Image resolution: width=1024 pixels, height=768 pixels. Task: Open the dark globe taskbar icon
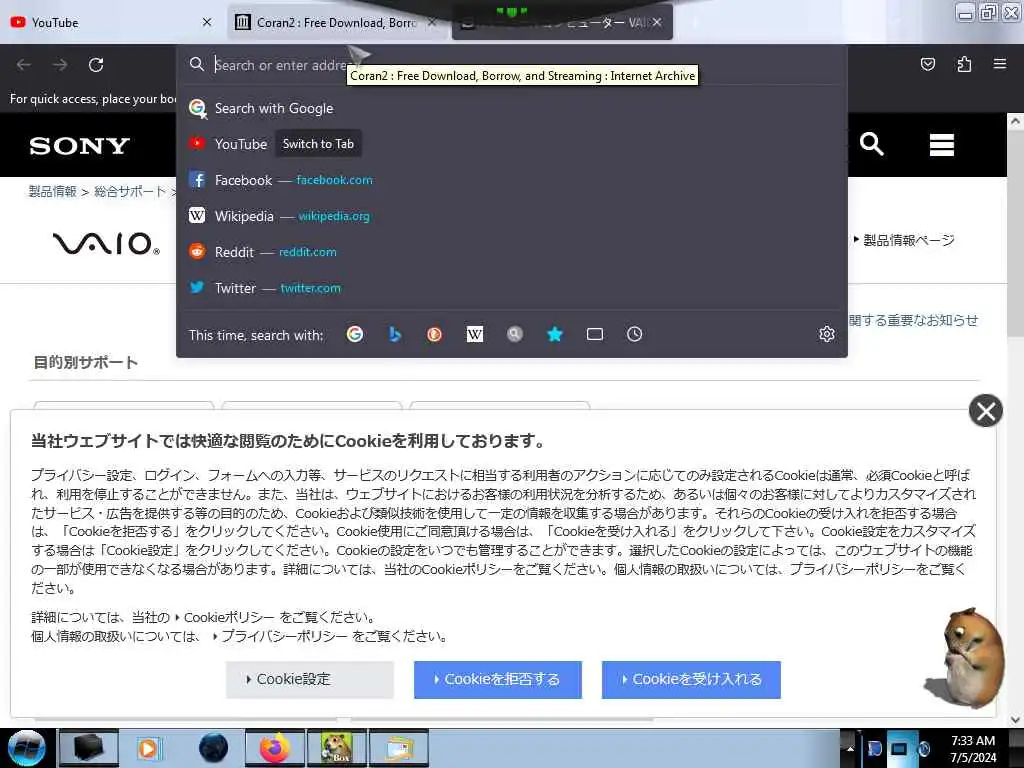(x=213, y=748)
